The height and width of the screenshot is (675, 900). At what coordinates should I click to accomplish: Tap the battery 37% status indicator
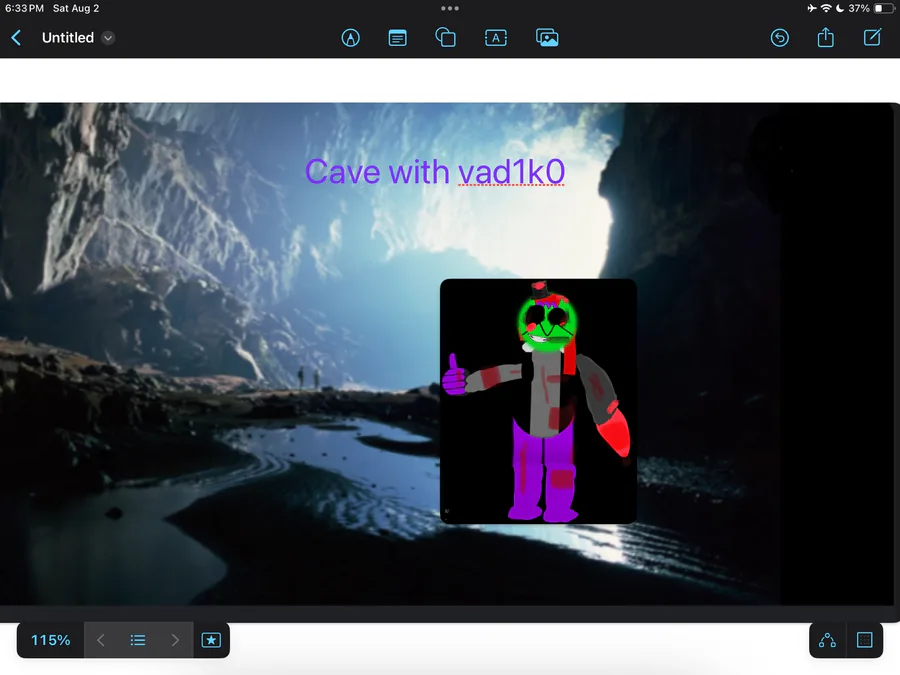click(x=871, y=8)
